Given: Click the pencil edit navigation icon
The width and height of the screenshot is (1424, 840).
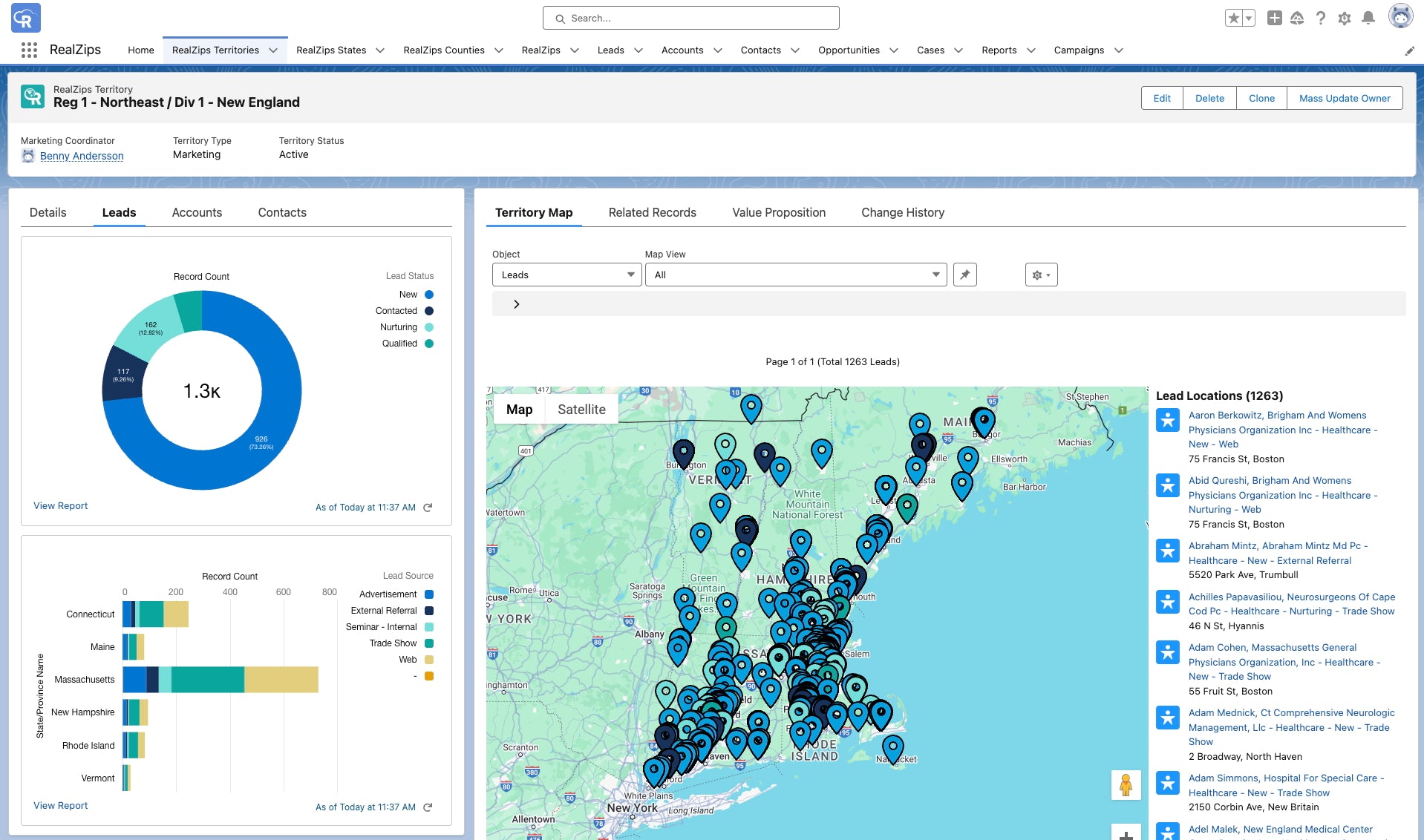Looking at the screenshot, I should pos(1409,50).
